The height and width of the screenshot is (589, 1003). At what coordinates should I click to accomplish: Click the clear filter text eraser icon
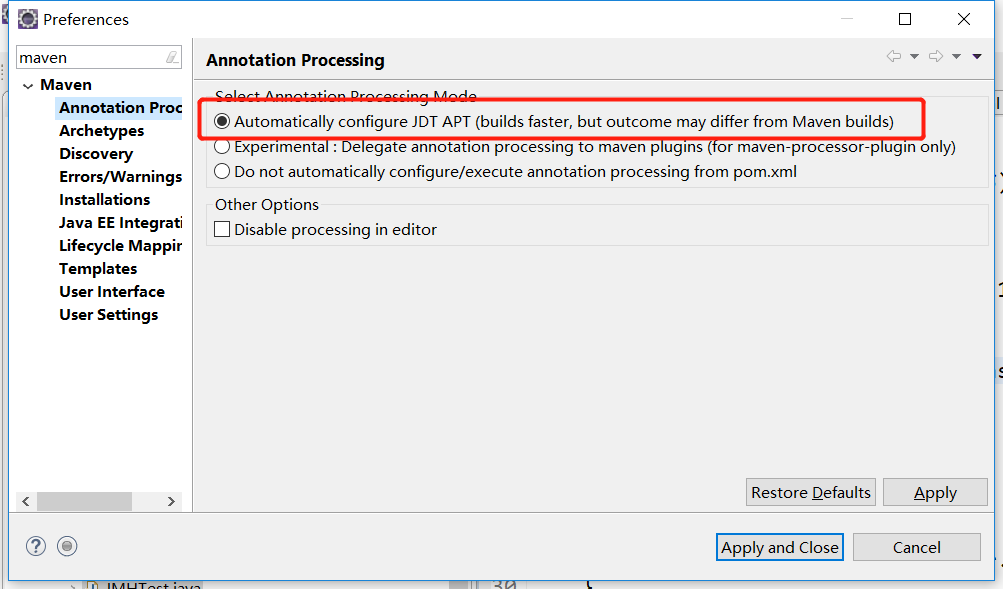coord(172,58)
